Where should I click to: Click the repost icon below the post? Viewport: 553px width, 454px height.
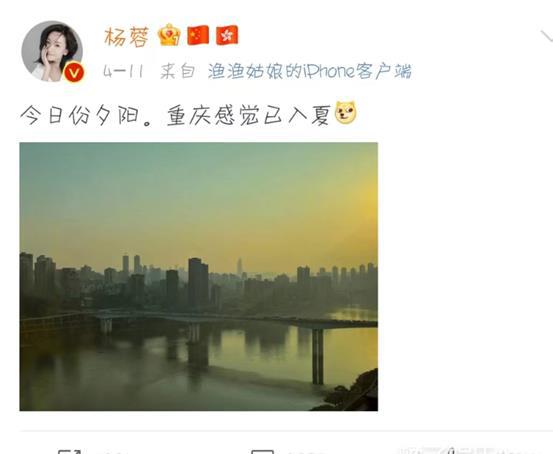69,452
